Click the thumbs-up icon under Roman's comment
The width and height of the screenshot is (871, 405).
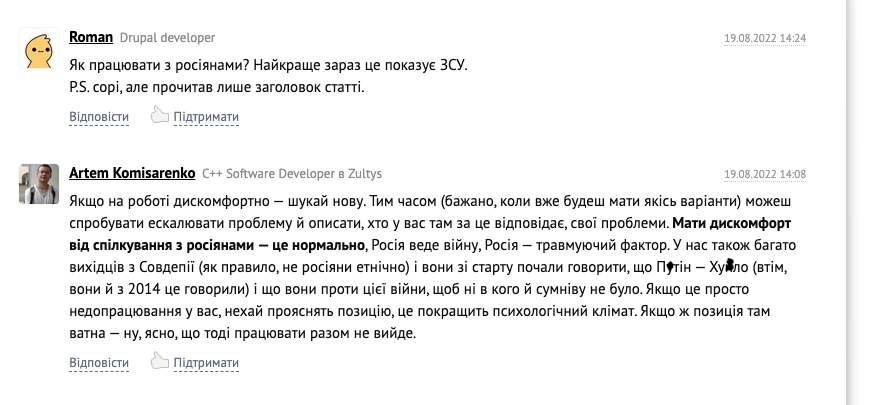click(x=159, y=115)
